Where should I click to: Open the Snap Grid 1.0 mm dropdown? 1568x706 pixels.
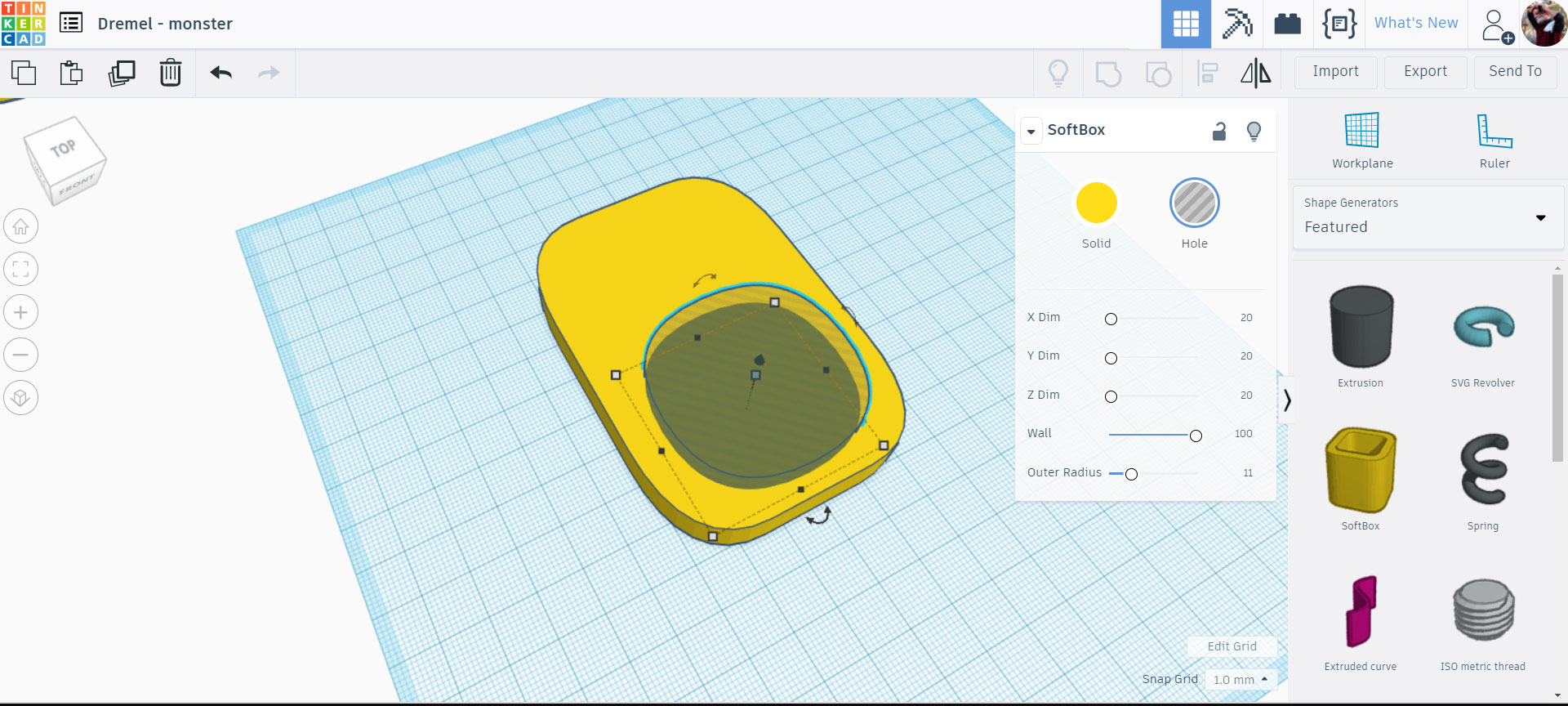click(1241, 680)
